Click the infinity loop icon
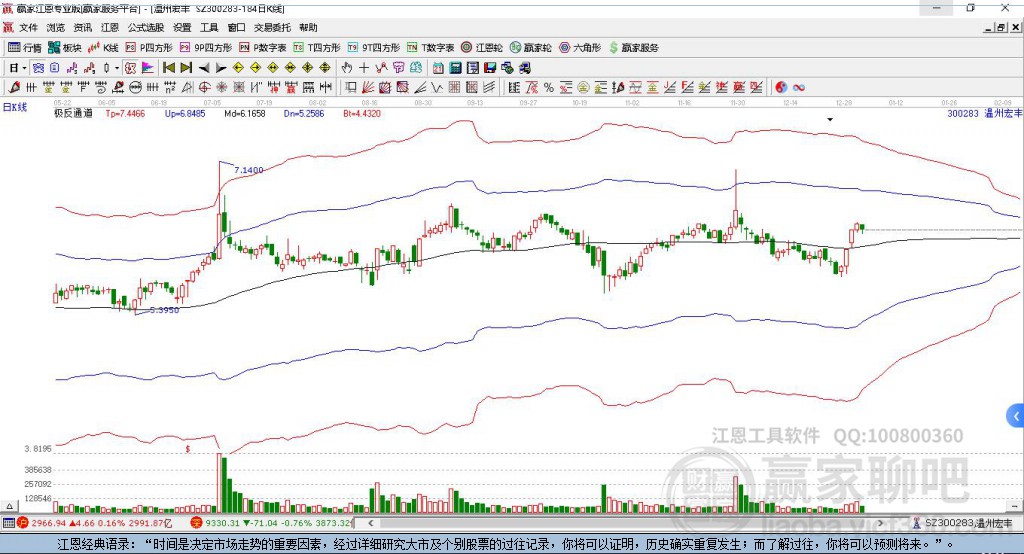This screenshot has height=554, width=1024. tap(799, 88)
